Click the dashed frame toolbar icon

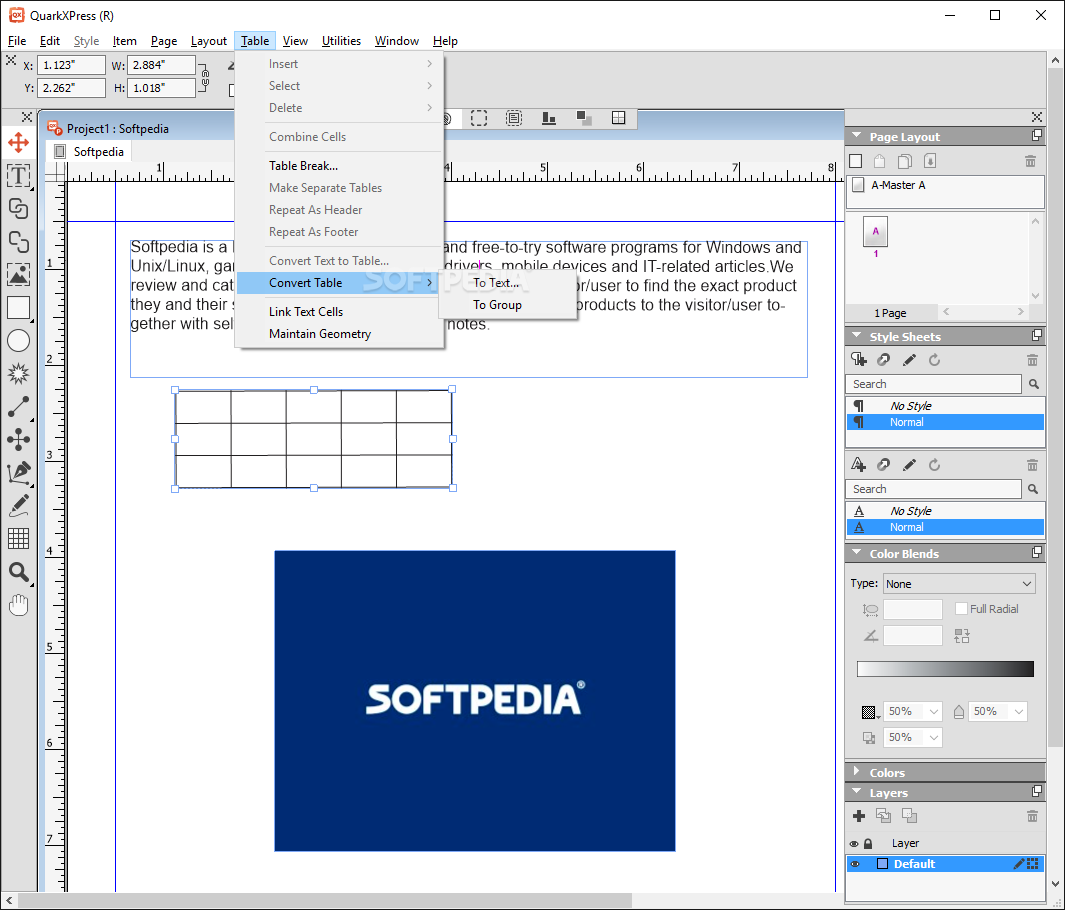click(x=479, y=118)
